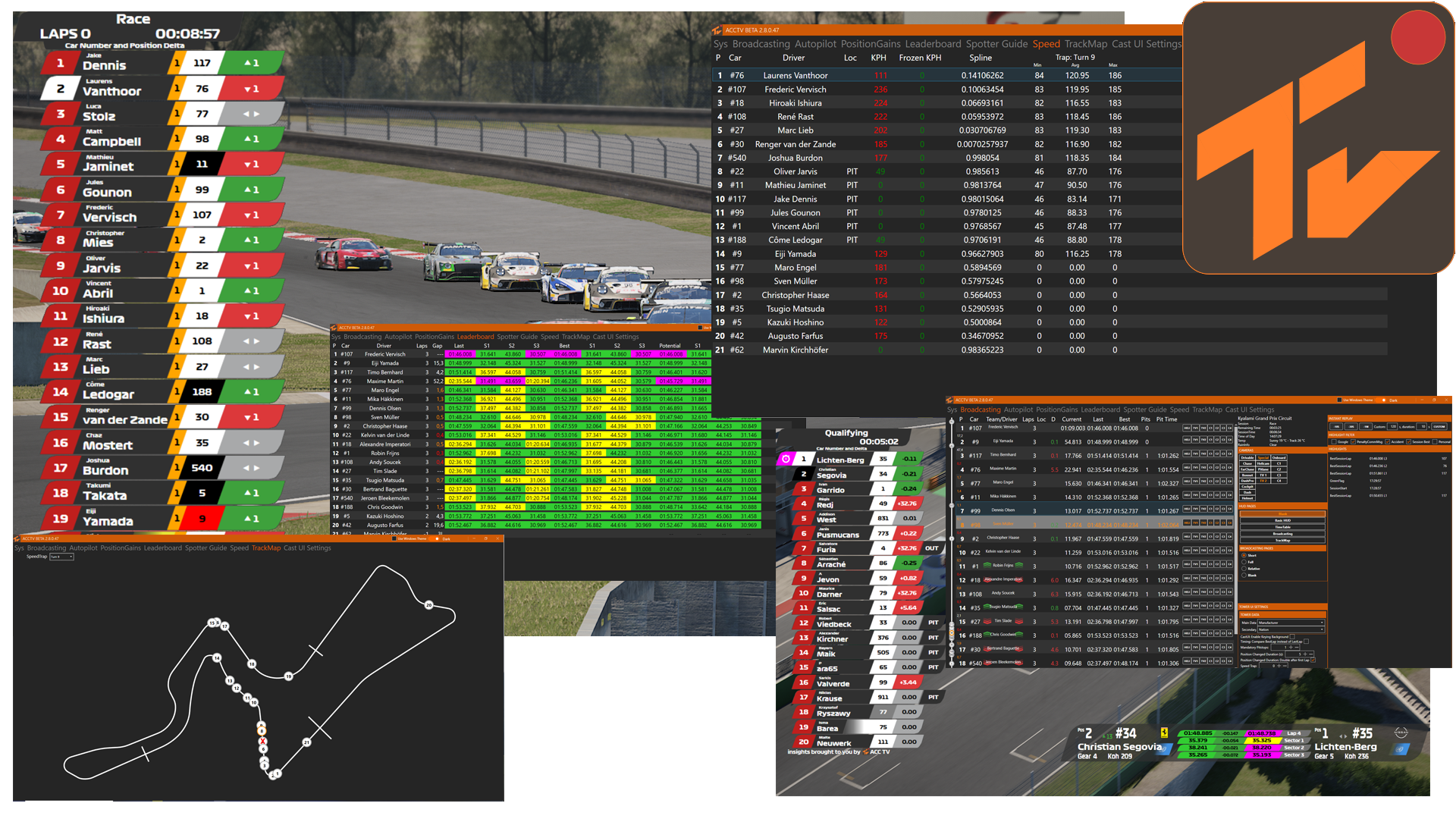Toggle Dark theme switch in Broadcasting window
Screen dimensions: 1456x819
(x=1381, y=400)
